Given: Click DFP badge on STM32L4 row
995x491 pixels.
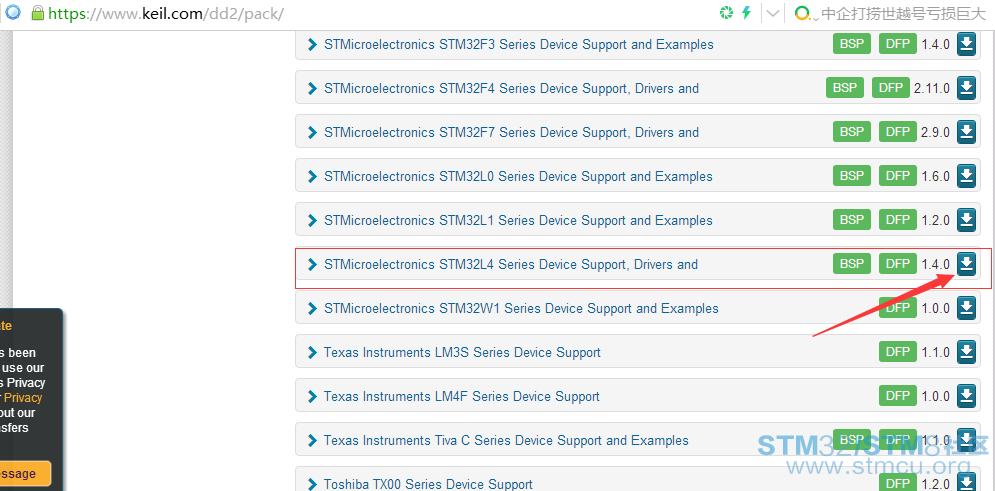Looking at the screenshot, I should coord(898,264).
